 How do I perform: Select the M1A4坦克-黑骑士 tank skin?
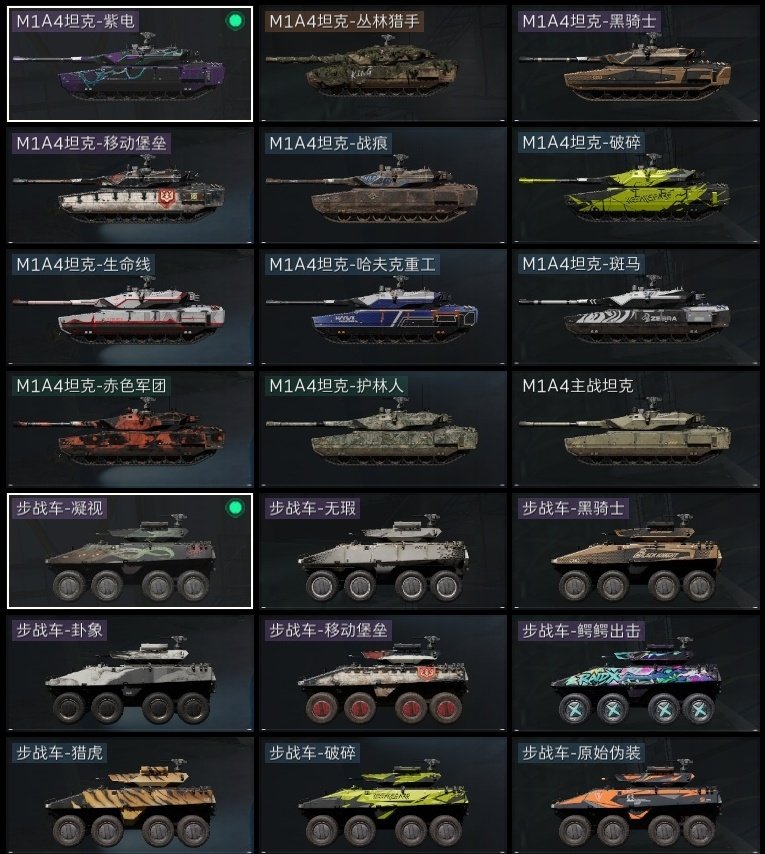[636, 64]
